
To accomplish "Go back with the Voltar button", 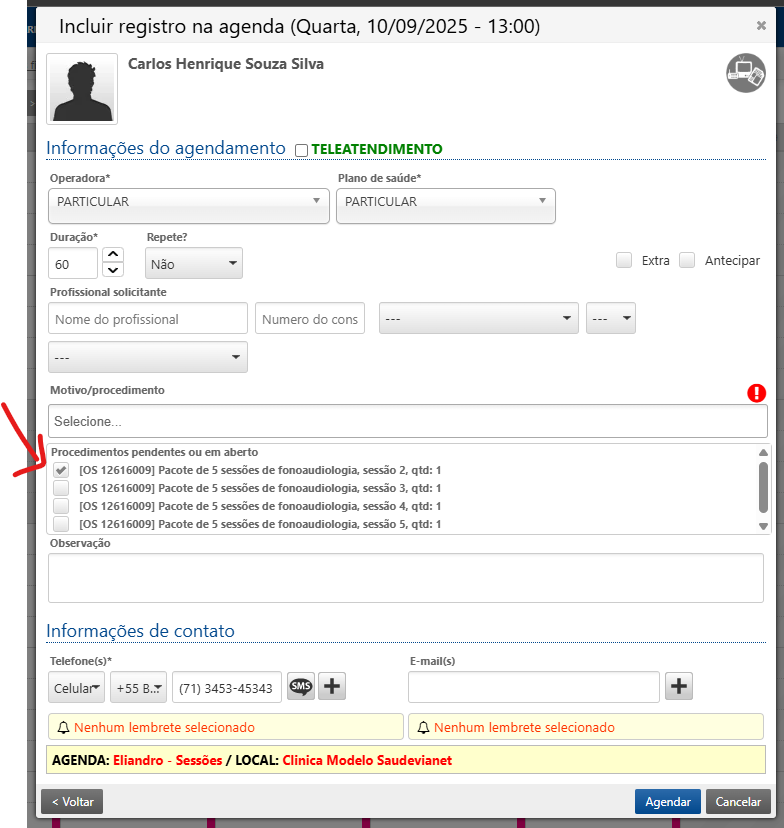I will [72, 802].
